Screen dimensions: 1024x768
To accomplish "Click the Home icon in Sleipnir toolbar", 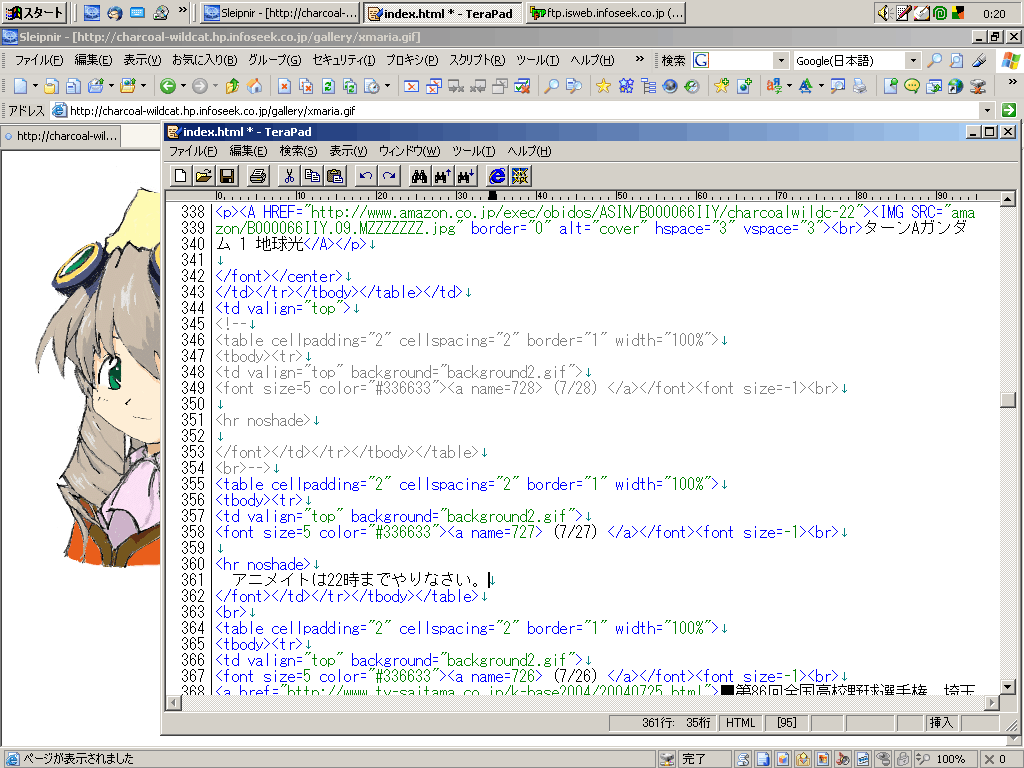I will (x=255, y=86).
